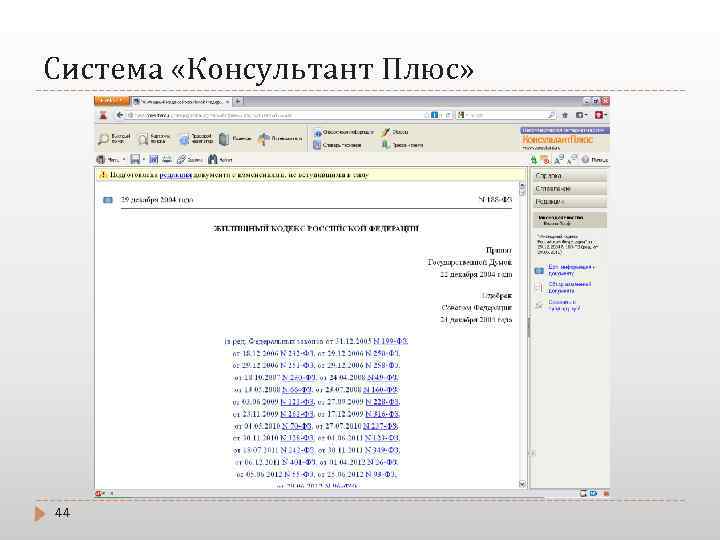Open the orange Firefox menu button
Image resolution: width=720 pixels, height=540 pixels.
click(x=112, y=101)
